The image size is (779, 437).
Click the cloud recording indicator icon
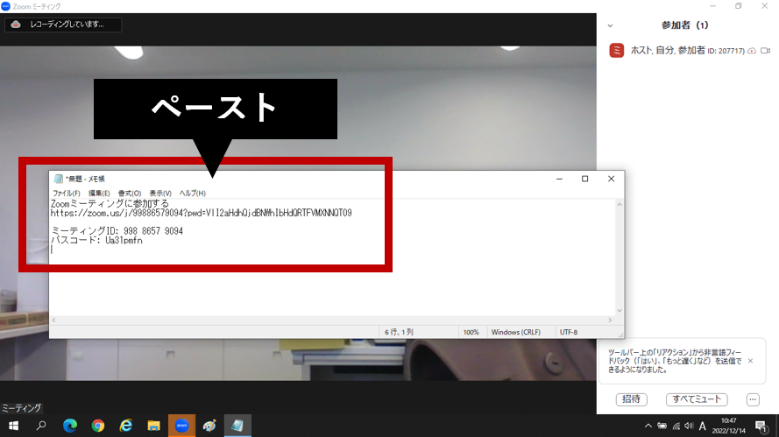coord(16,24)
